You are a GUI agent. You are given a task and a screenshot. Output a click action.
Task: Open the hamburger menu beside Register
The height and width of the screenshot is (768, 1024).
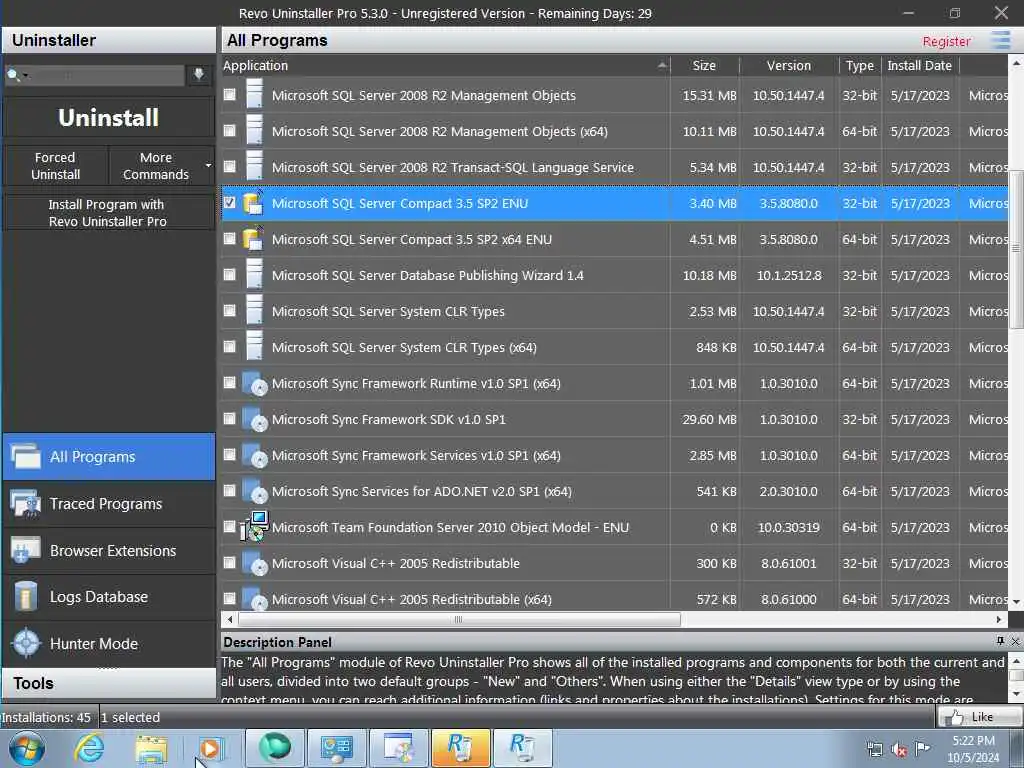(1000, 40)
